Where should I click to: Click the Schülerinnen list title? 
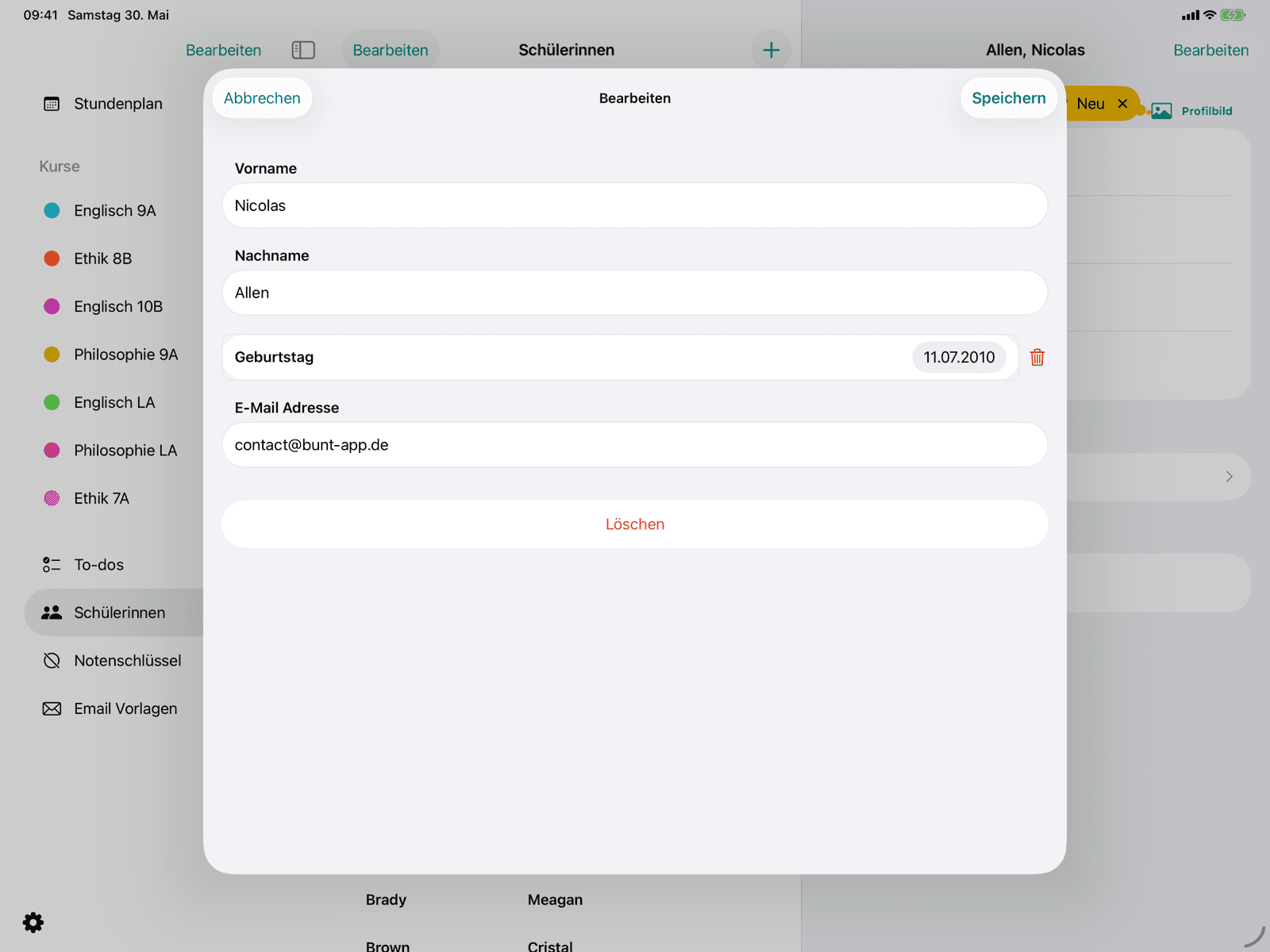point(566,50)
